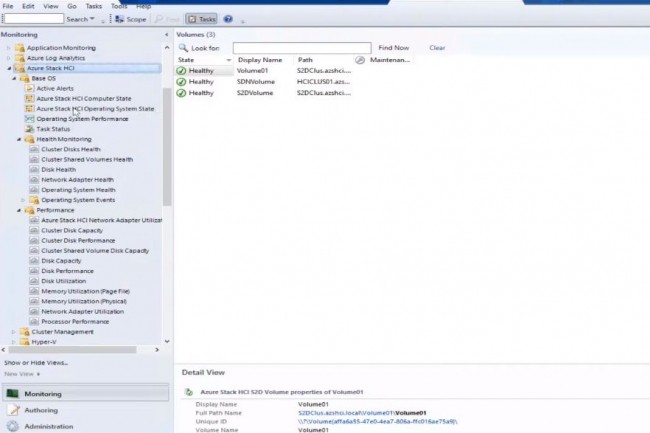Open the Active Alerts view icon
The image size is (650, 433).
pyautogui.click(x=29, y=88)
